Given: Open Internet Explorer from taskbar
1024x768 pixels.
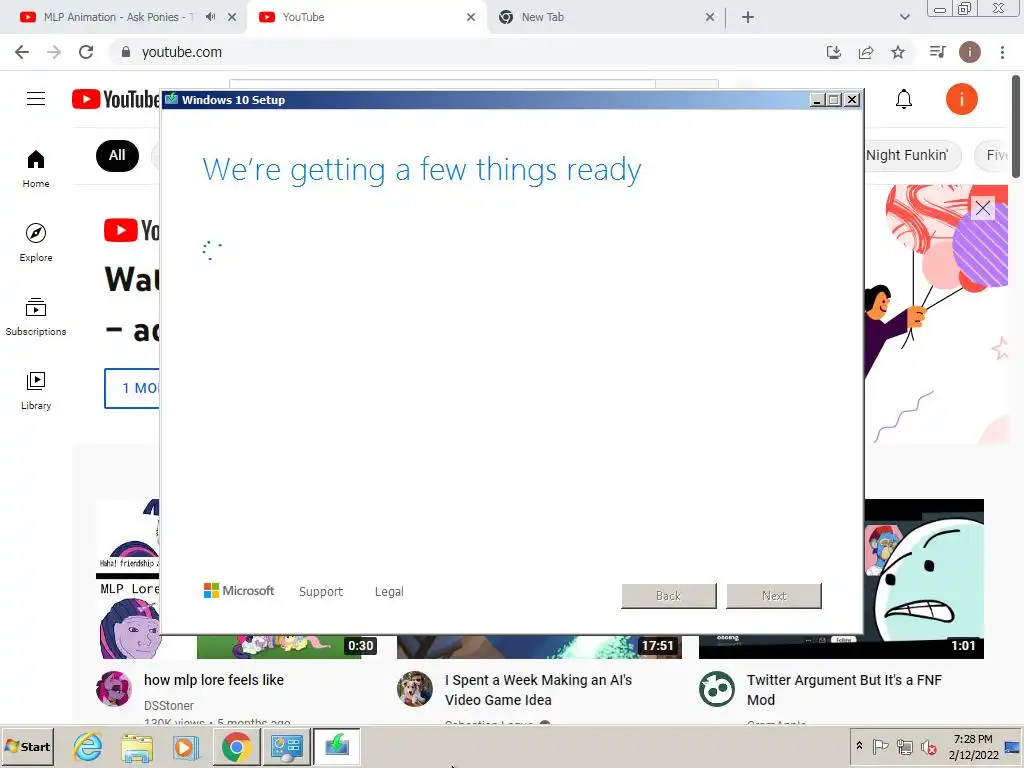Looking at the screenshot, I should click(88, 747).
